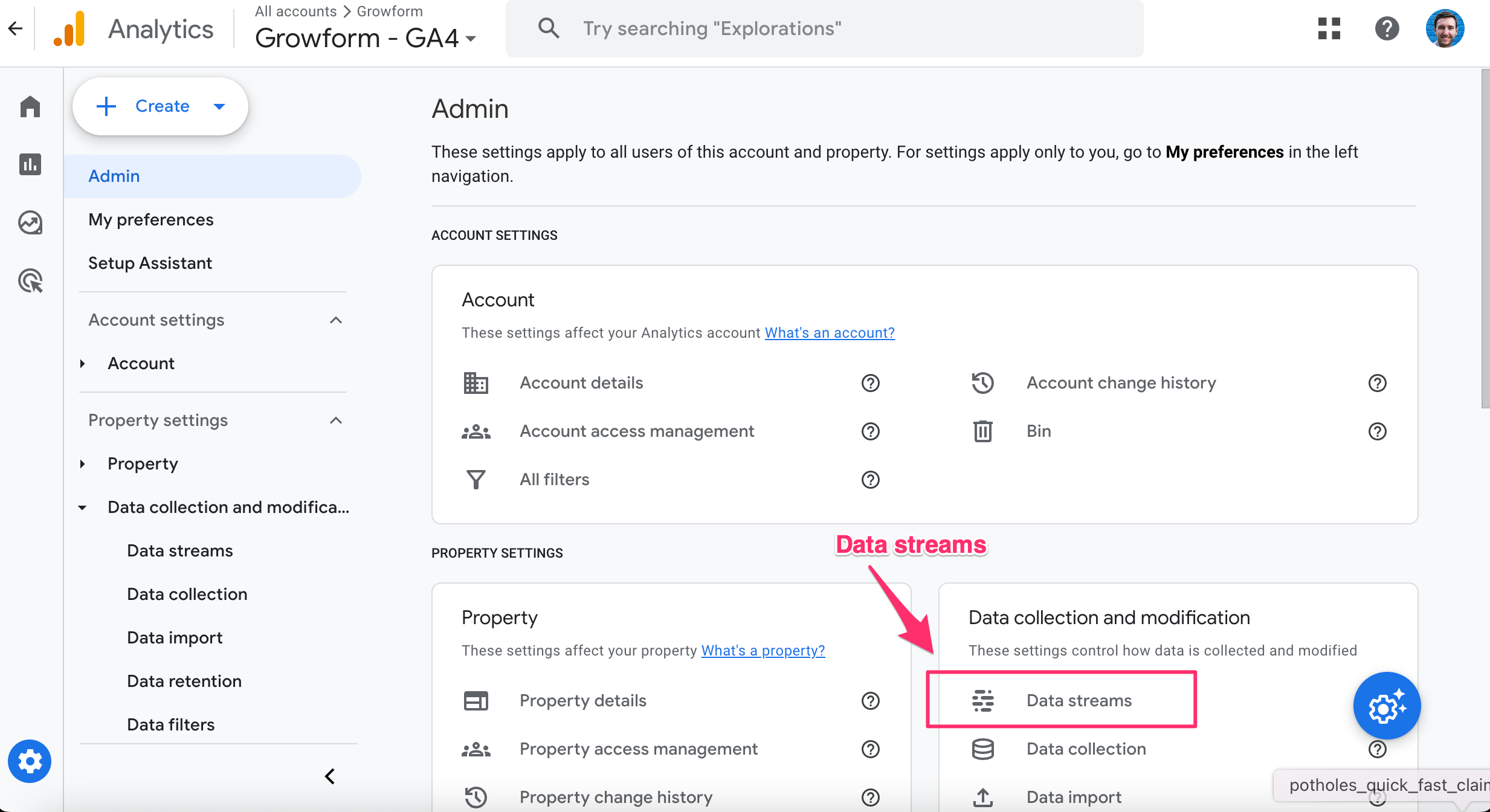Open help for Account details

(870, 383)
